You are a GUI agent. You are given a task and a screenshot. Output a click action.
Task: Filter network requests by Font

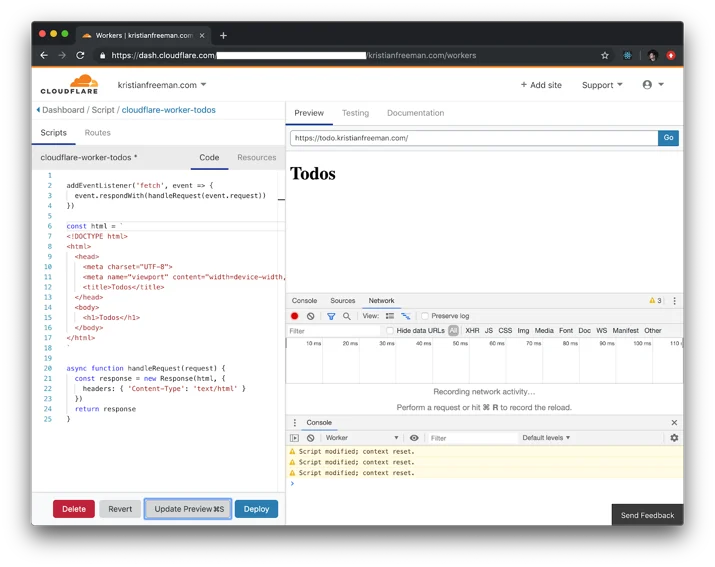coord(566,331)
